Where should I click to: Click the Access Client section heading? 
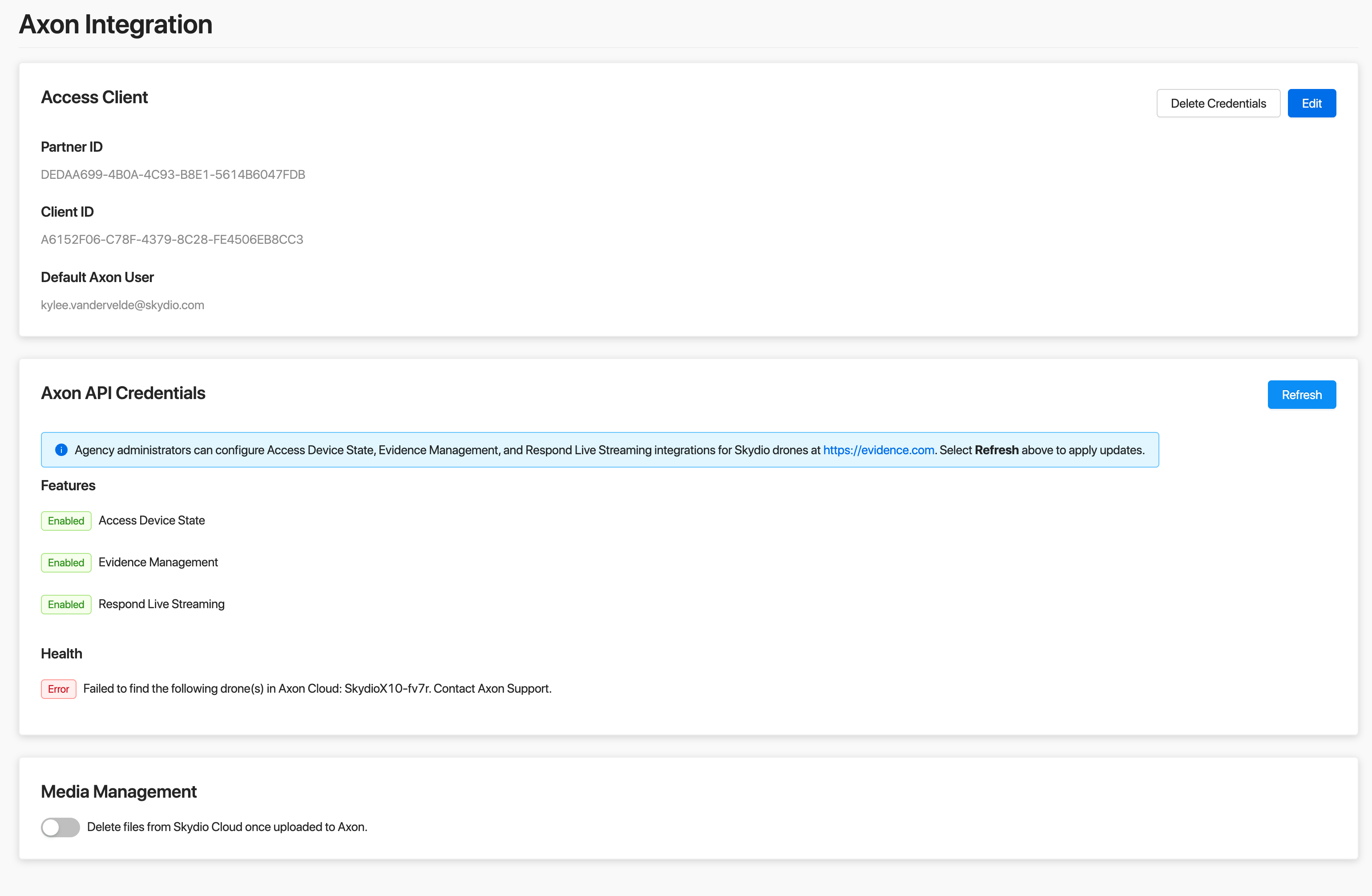(95, 97)
